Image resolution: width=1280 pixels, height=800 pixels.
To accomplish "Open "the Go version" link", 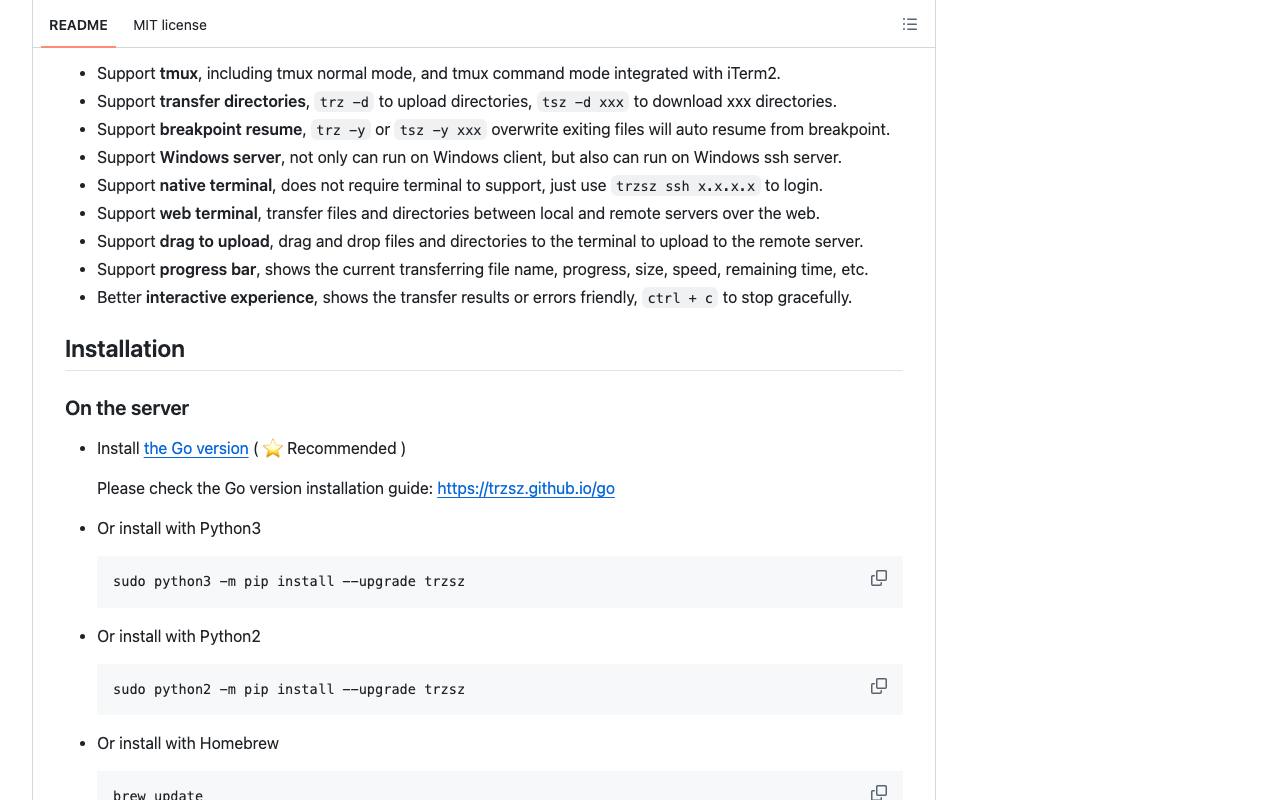I will coord(196,448).
